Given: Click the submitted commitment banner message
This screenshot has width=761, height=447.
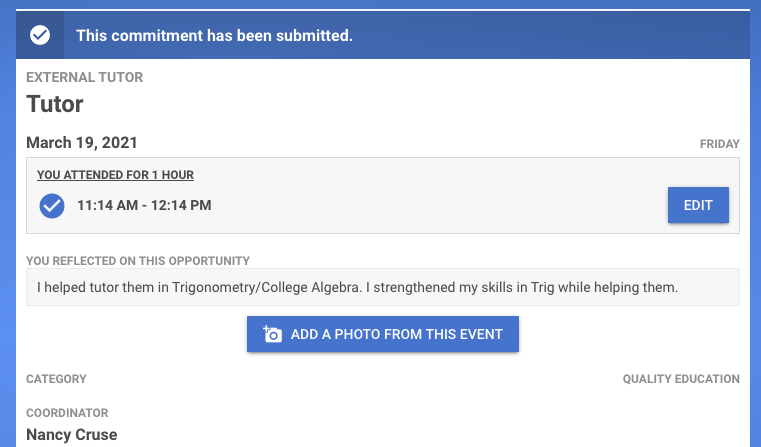Looking at the screenshot, I should coord(214,36).
